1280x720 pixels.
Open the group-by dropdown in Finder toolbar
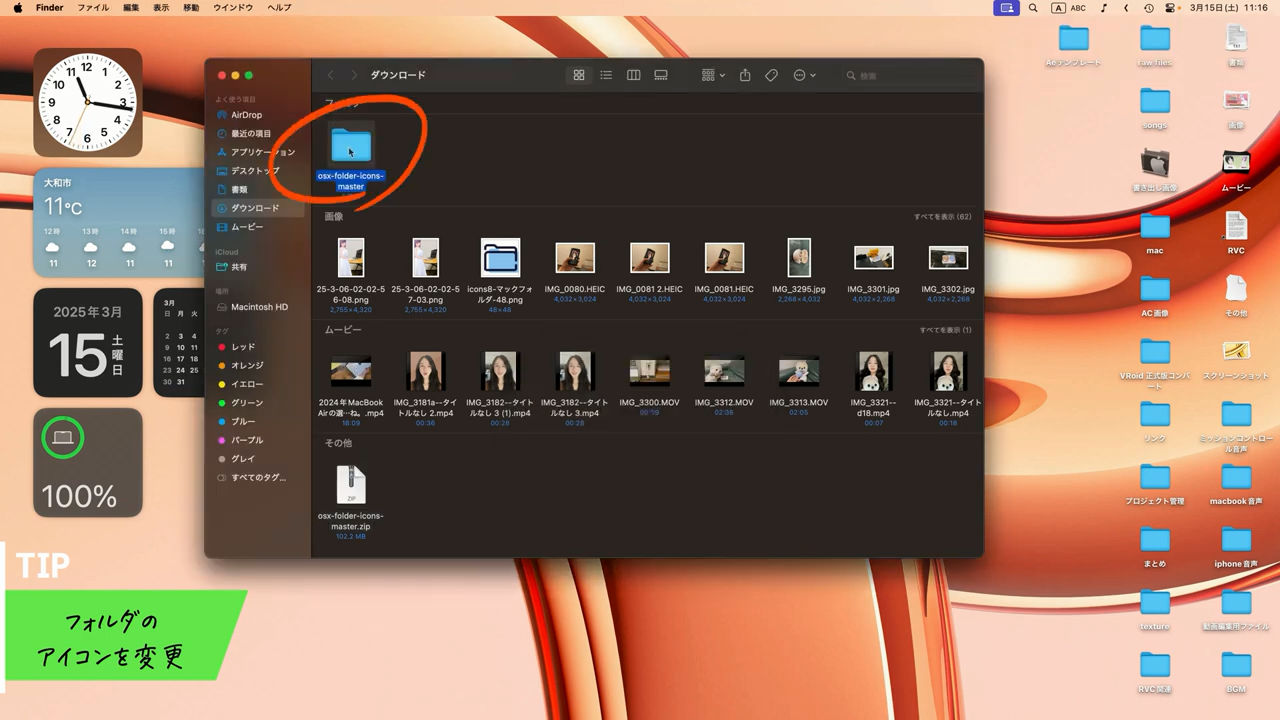(x=713, y=75)
